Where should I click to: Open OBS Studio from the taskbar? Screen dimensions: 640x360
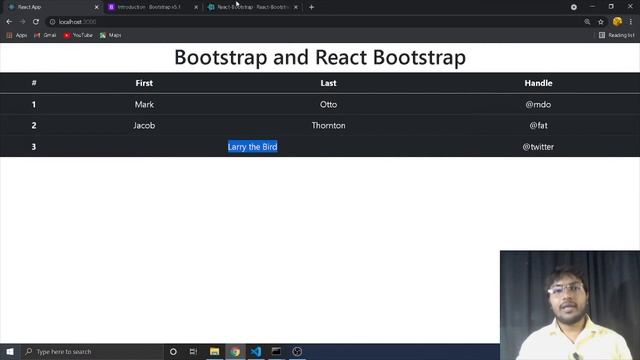pos(297,351)
